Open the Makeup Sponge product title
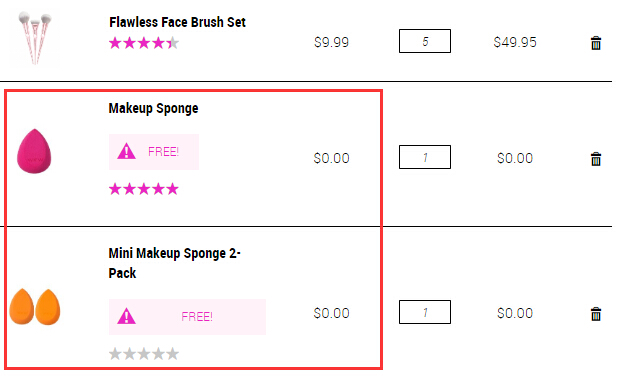Screen dimensions: 618x384 (x=153, y=108)
